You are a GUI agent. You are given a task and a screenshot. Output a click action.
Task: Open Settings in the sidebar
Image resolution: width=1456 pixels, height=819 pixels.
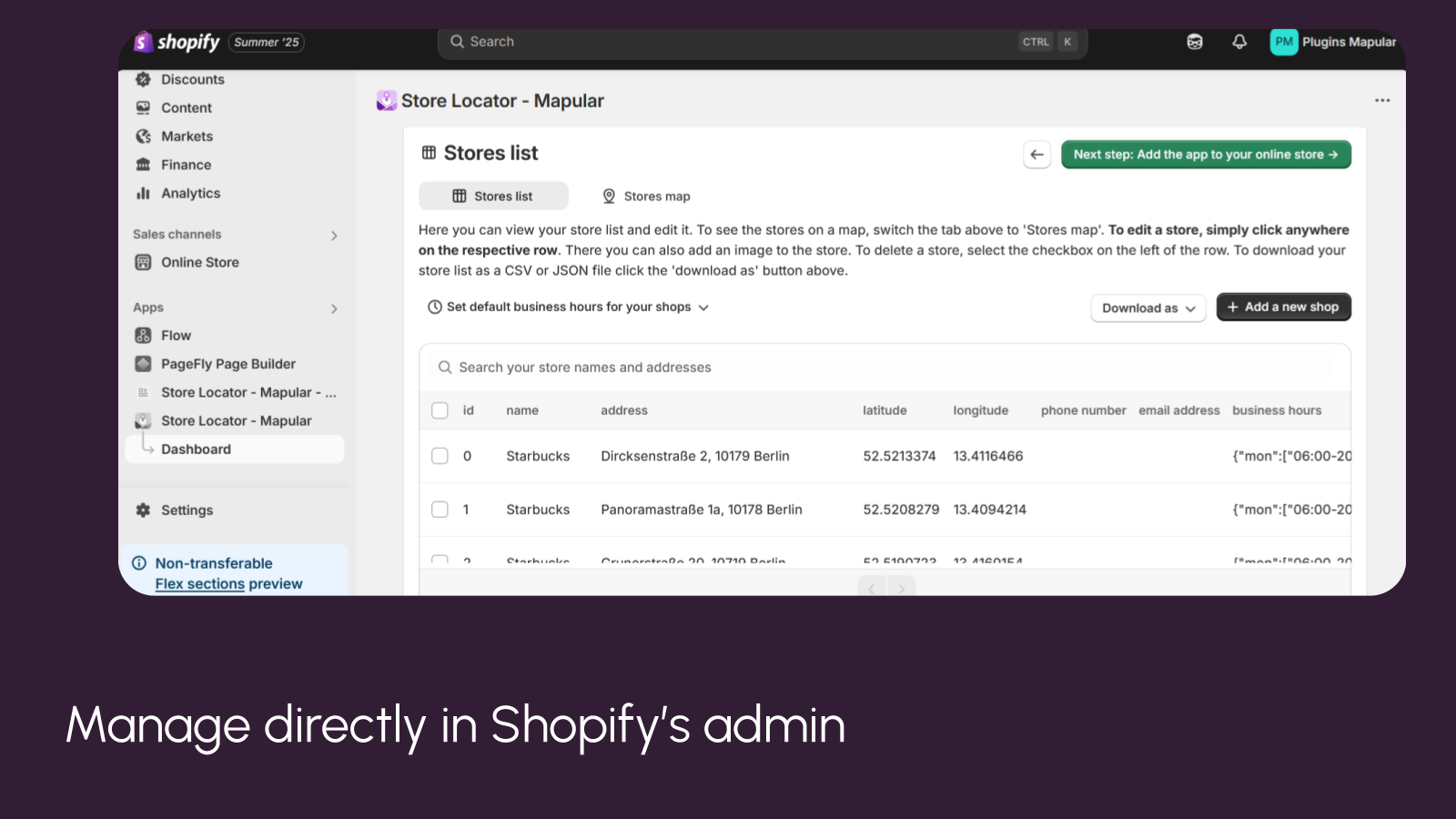187,511
